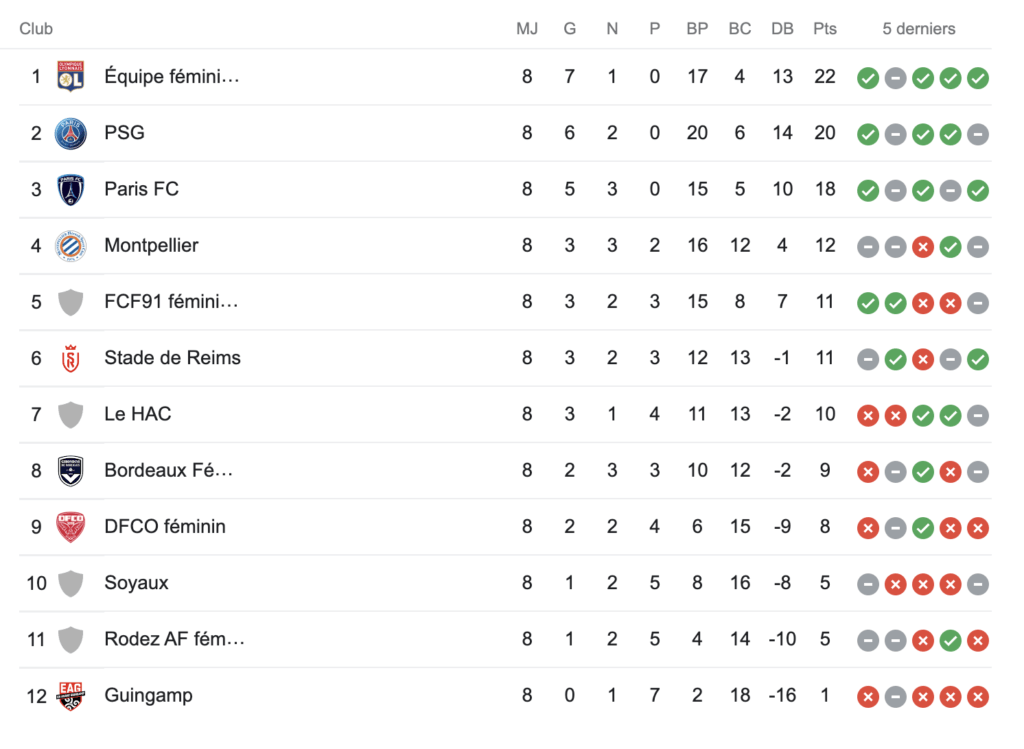Click PSG's latest draw indicator
The height and width of the screenshot is (749, 1024).
pyautogui.click(x=978, y=135)
